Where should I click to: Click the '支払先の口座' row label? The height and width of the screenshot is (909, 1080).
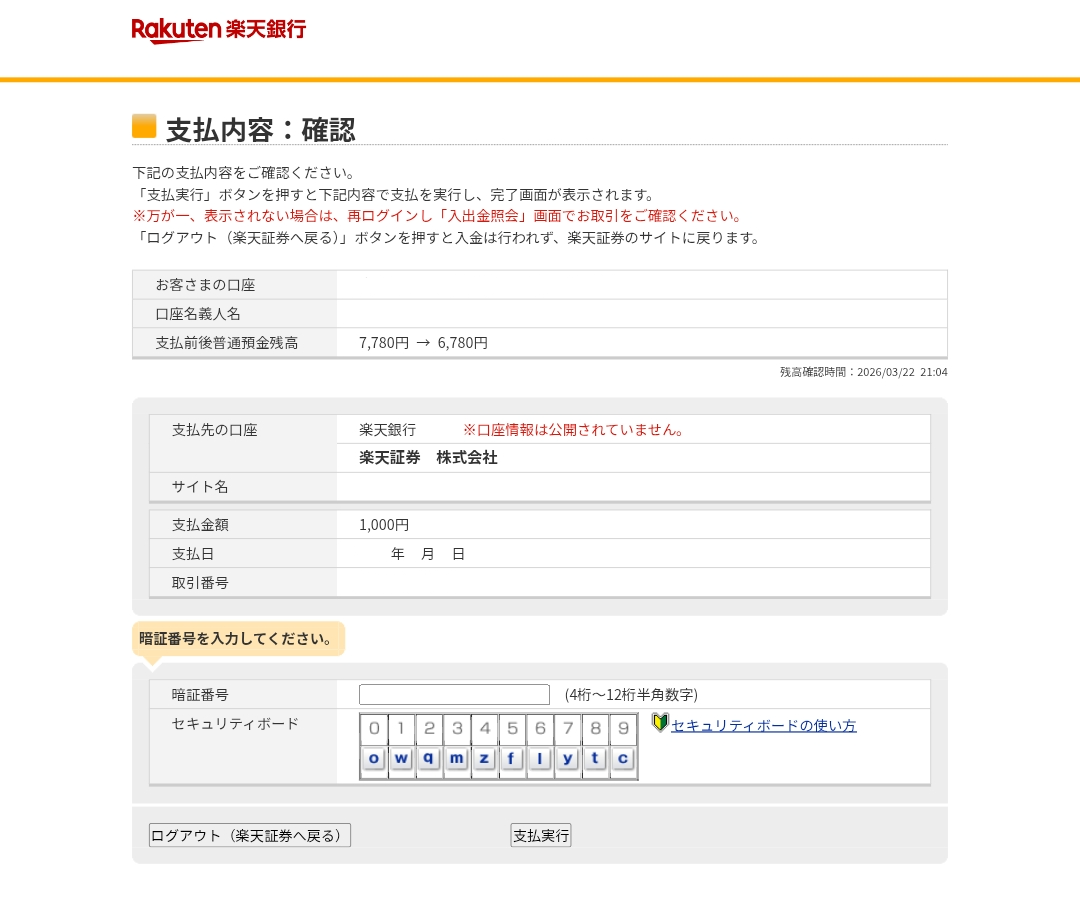[x=214, y=430]
